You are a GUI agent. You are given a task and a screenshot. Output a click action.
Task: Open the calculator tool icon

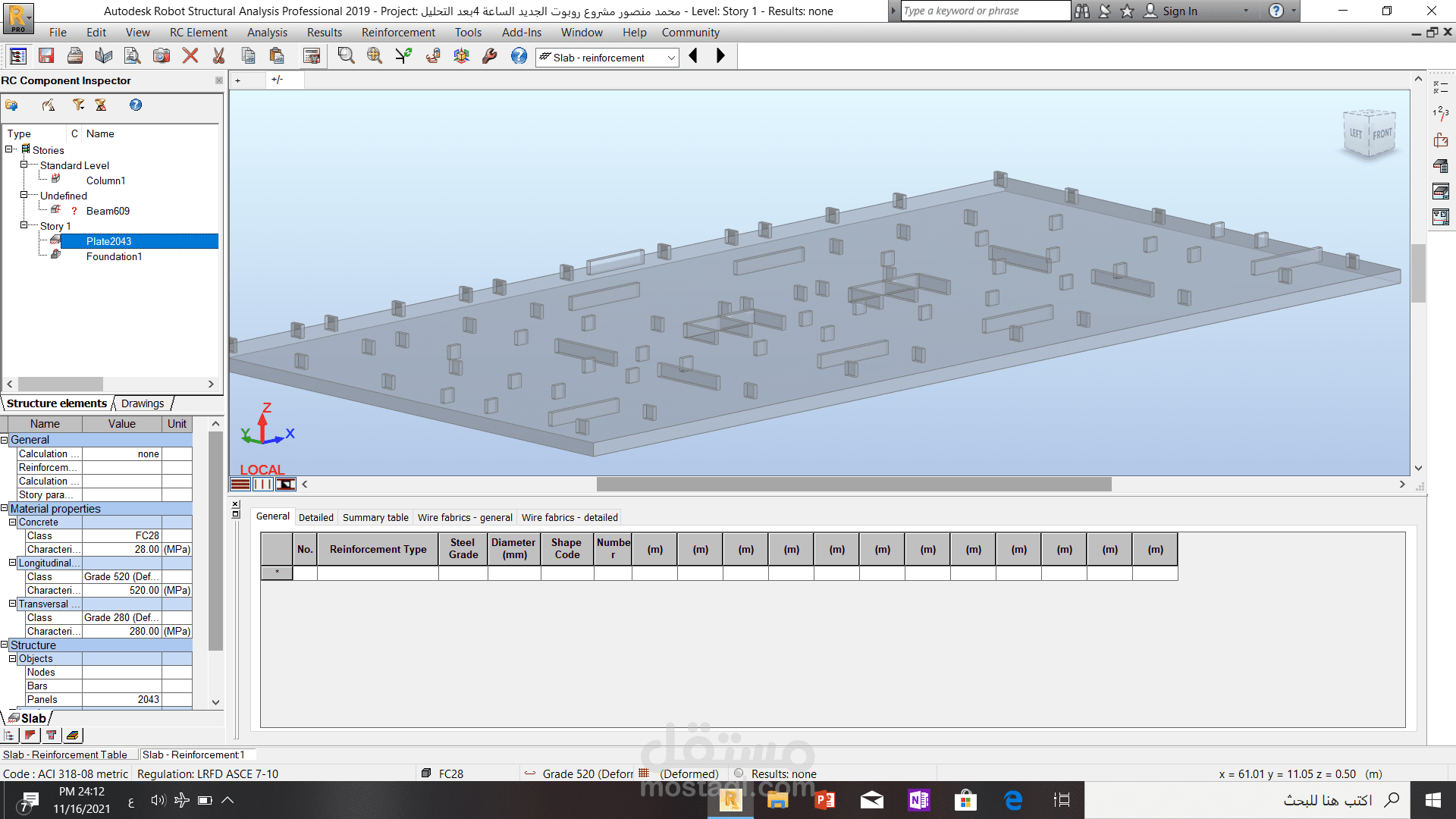(311, 56)
